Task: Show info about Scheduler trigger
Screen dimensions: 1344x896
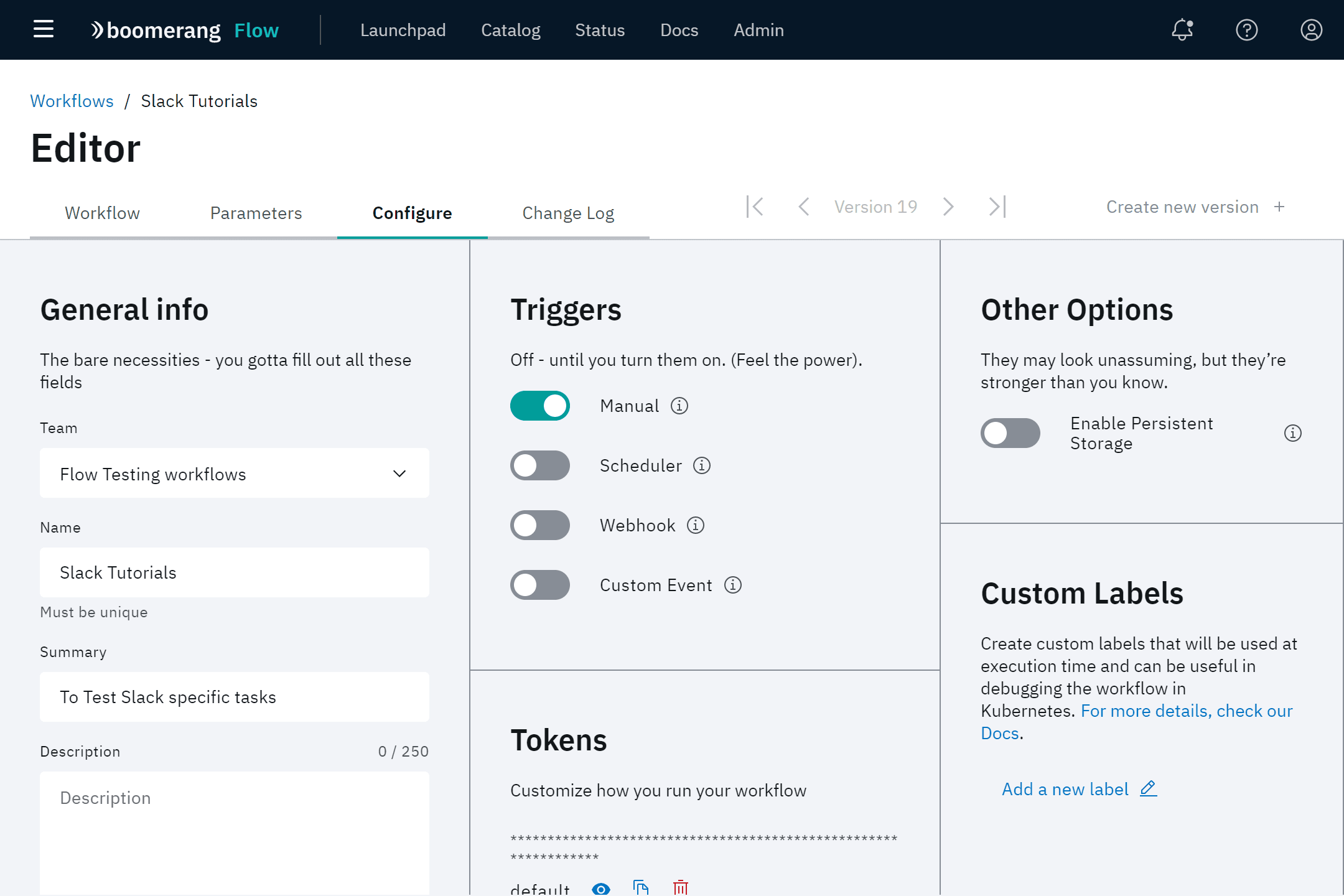Action: pos(702,465)
